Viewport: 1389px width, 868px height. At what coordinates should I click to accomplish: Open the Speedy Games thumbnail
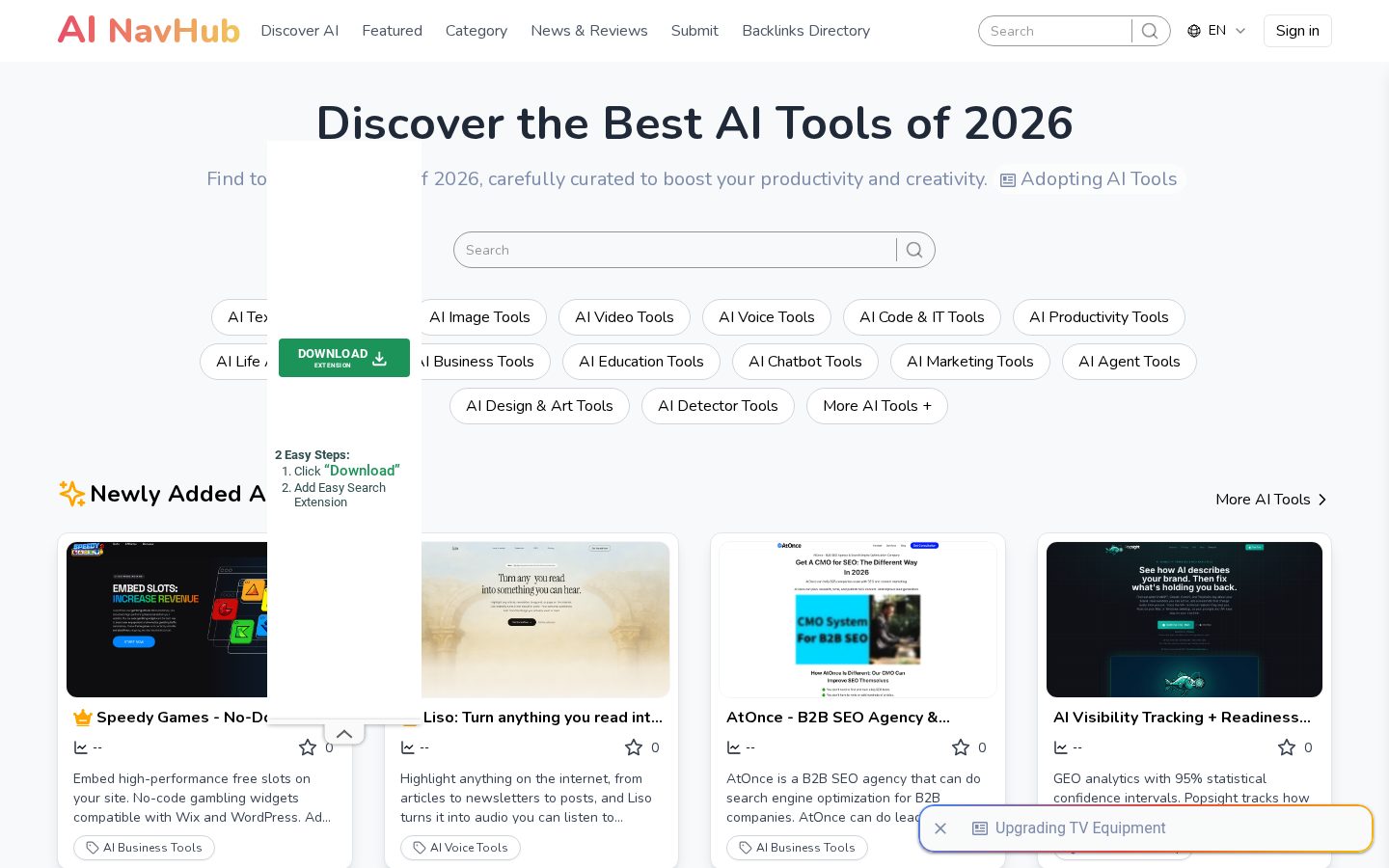tap(167, 619)
